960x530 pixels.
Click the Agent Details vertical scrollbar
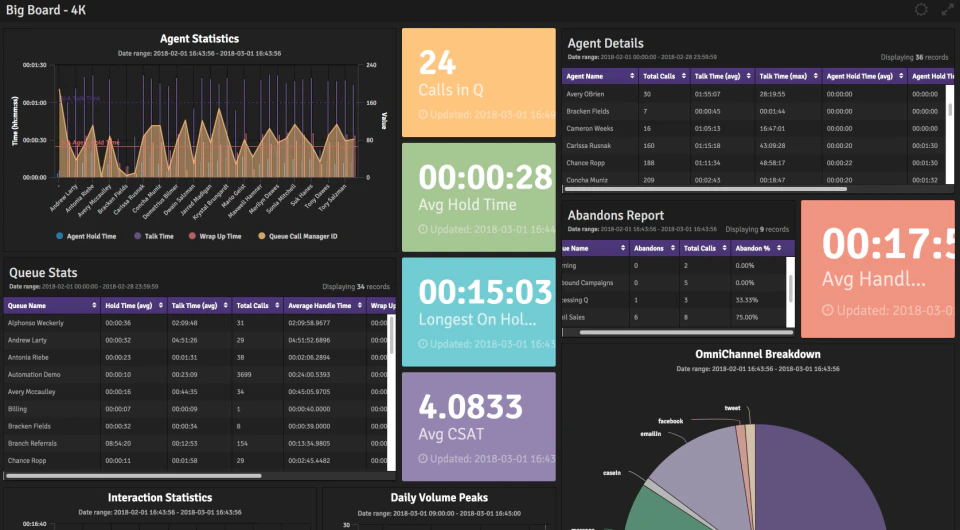(950, 109)
